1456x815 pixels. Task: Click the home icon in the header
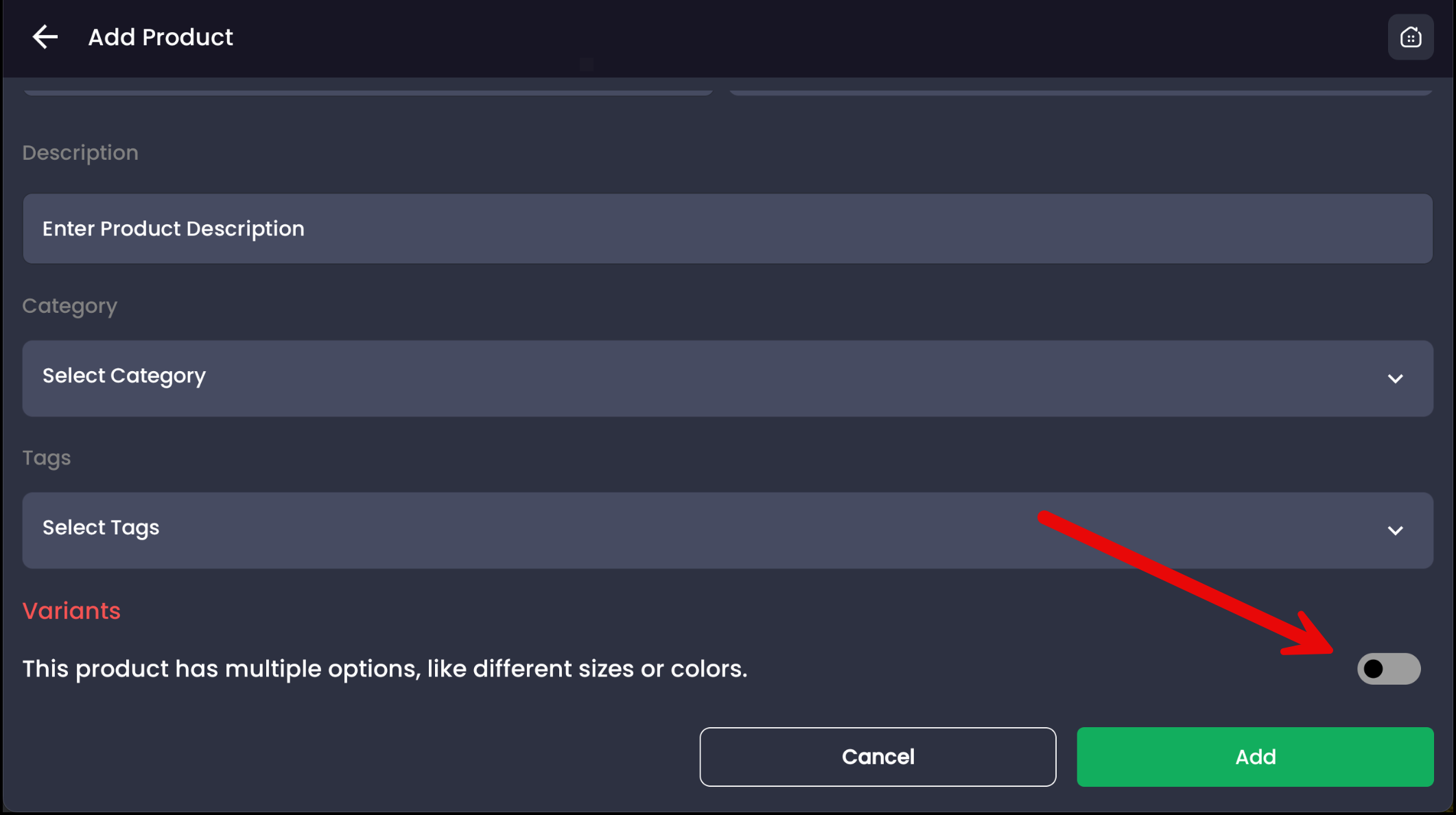1410,37
